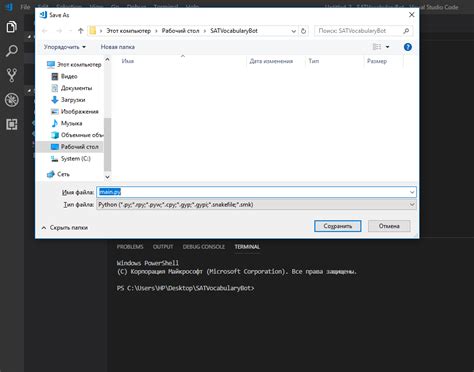Screen dimensions: 474x372
Task: Open the dialog Help icon
Action: [x=407, y=47]
